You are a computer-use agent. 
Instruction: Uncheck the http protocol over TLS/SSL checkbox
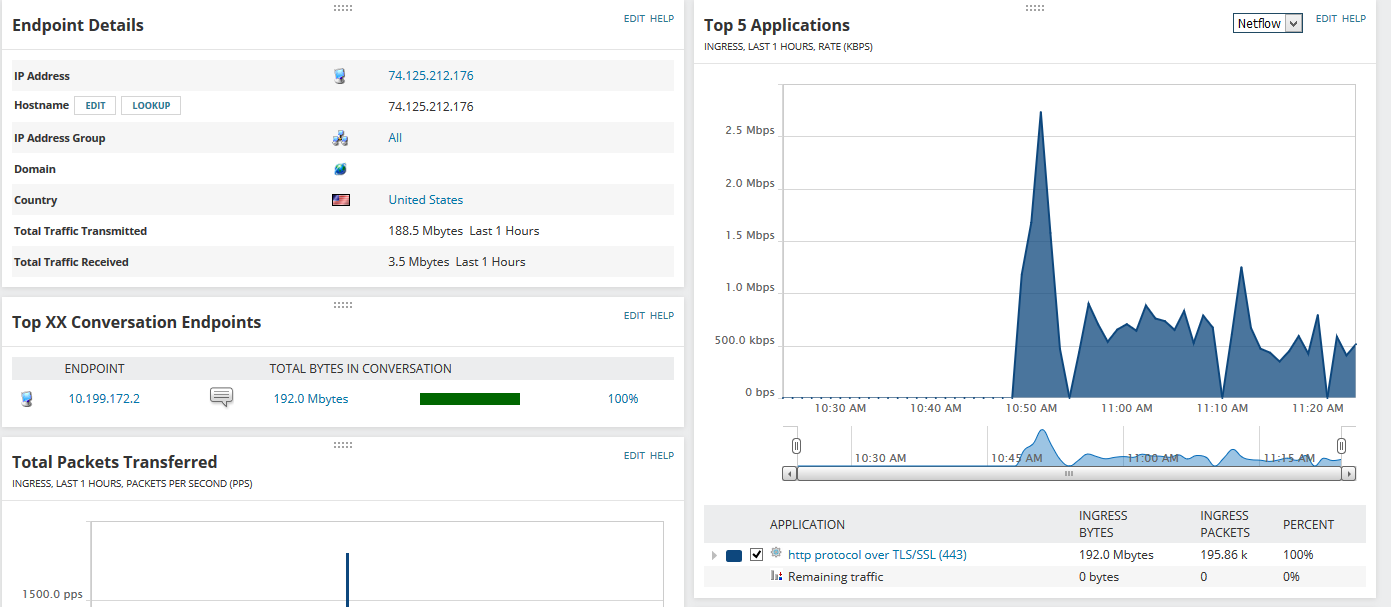(x=757, y=554)
